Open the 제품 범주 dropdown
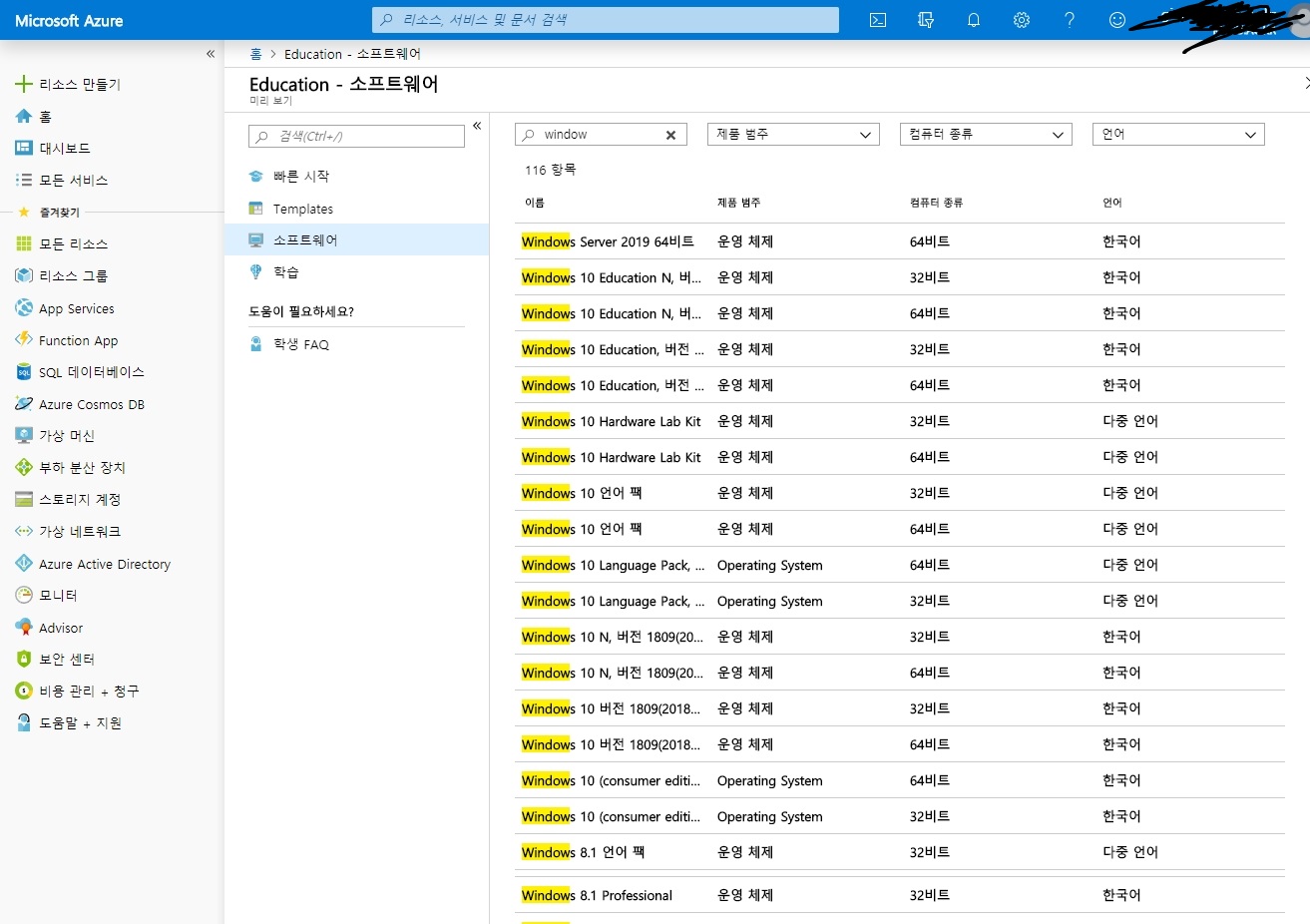This screenshot has height=924, width=1310. pos(793,135)
